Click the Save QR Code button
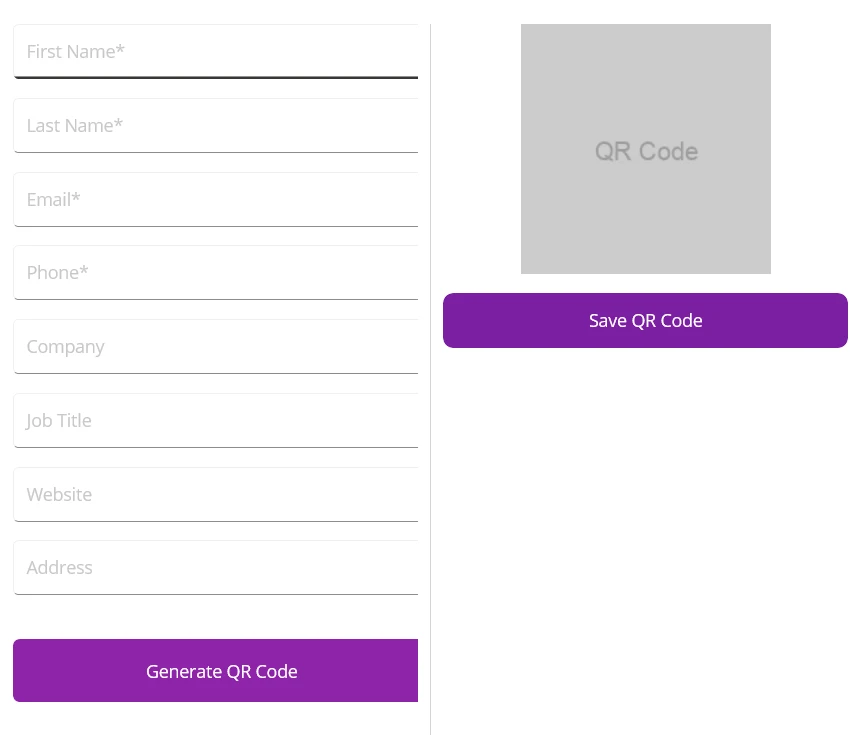Viewport: 861px width, 735px height. (x=645, y=320)
